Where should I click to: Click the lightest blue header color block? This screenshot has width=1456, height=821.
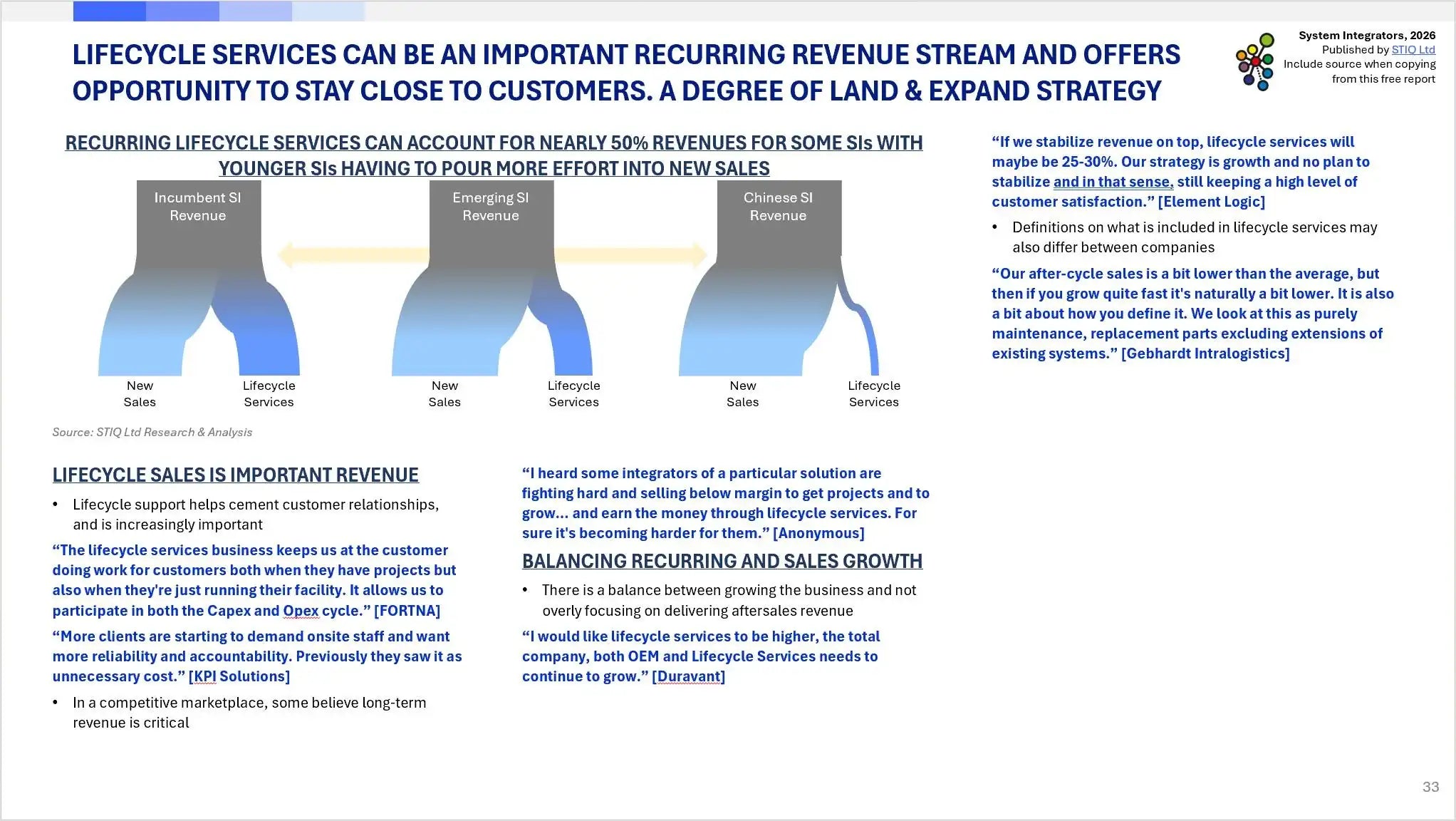[x=328, y=11]
